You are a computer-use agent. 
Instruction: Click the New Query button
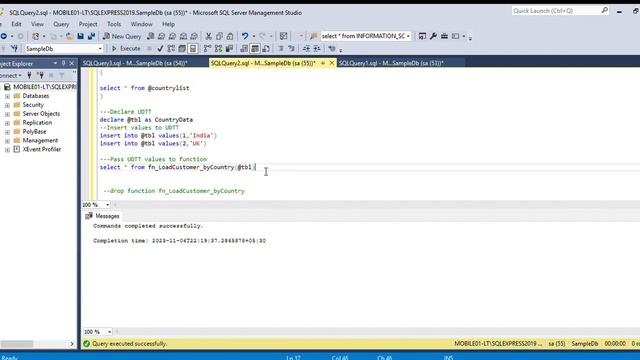pyautogui.click(x=122, y=36)
